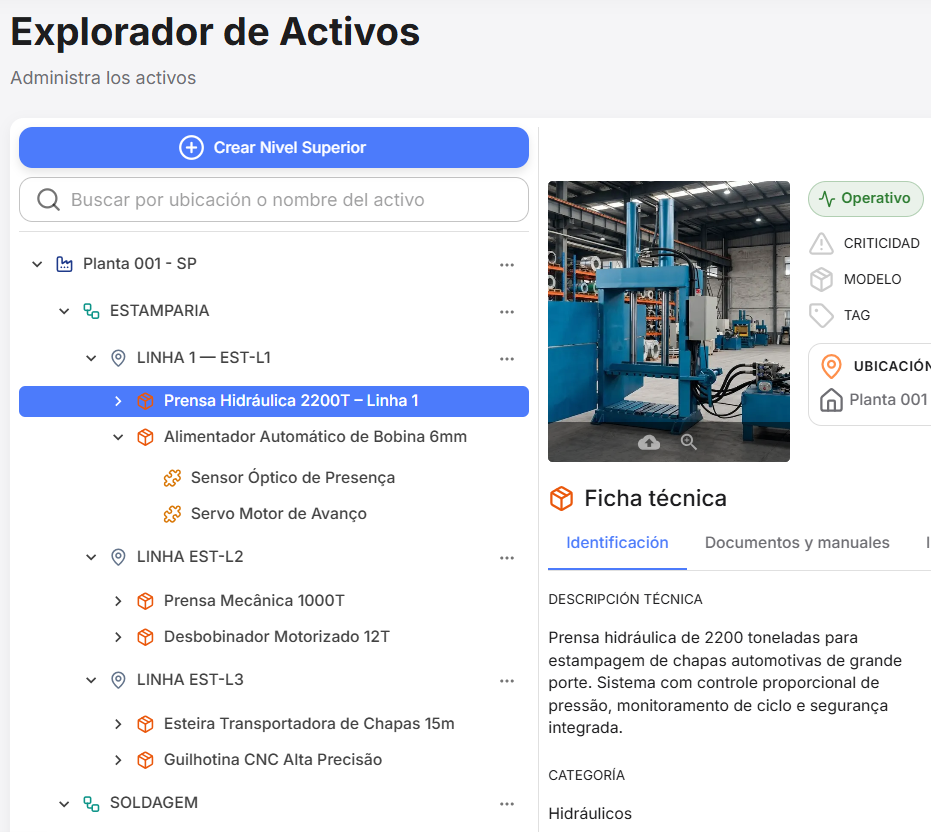Collapse Alimentador Automático de Bobina 6mm
The width and height of the screenshot is (931, 832).
tap(118, 437)
